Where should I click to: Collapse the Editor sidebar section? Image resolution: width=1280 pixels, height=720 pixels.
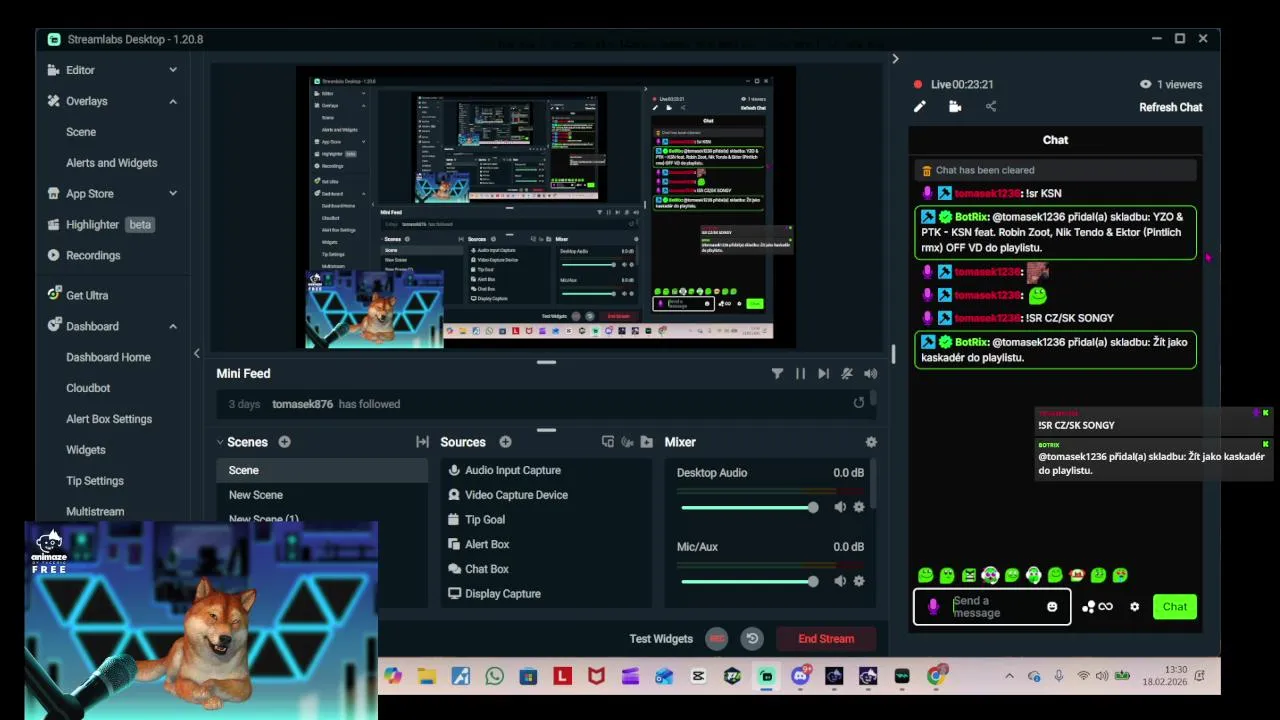tap(173, 70)
